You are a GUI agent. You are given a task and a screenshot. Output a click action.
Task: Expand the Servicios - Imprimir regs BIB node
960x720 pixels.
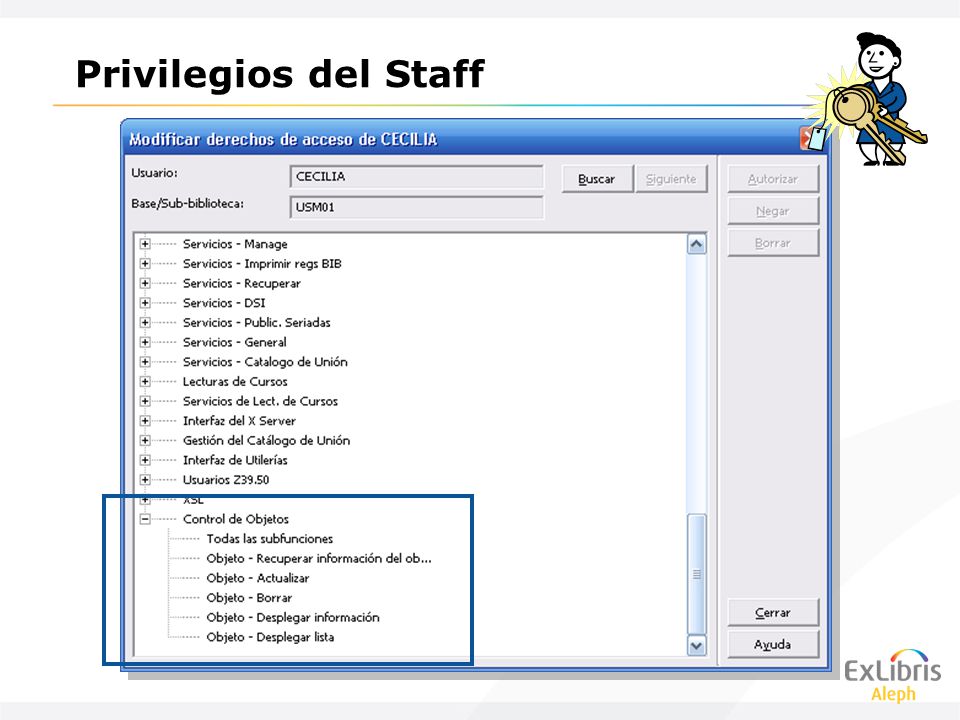click(x=145, y=263)
